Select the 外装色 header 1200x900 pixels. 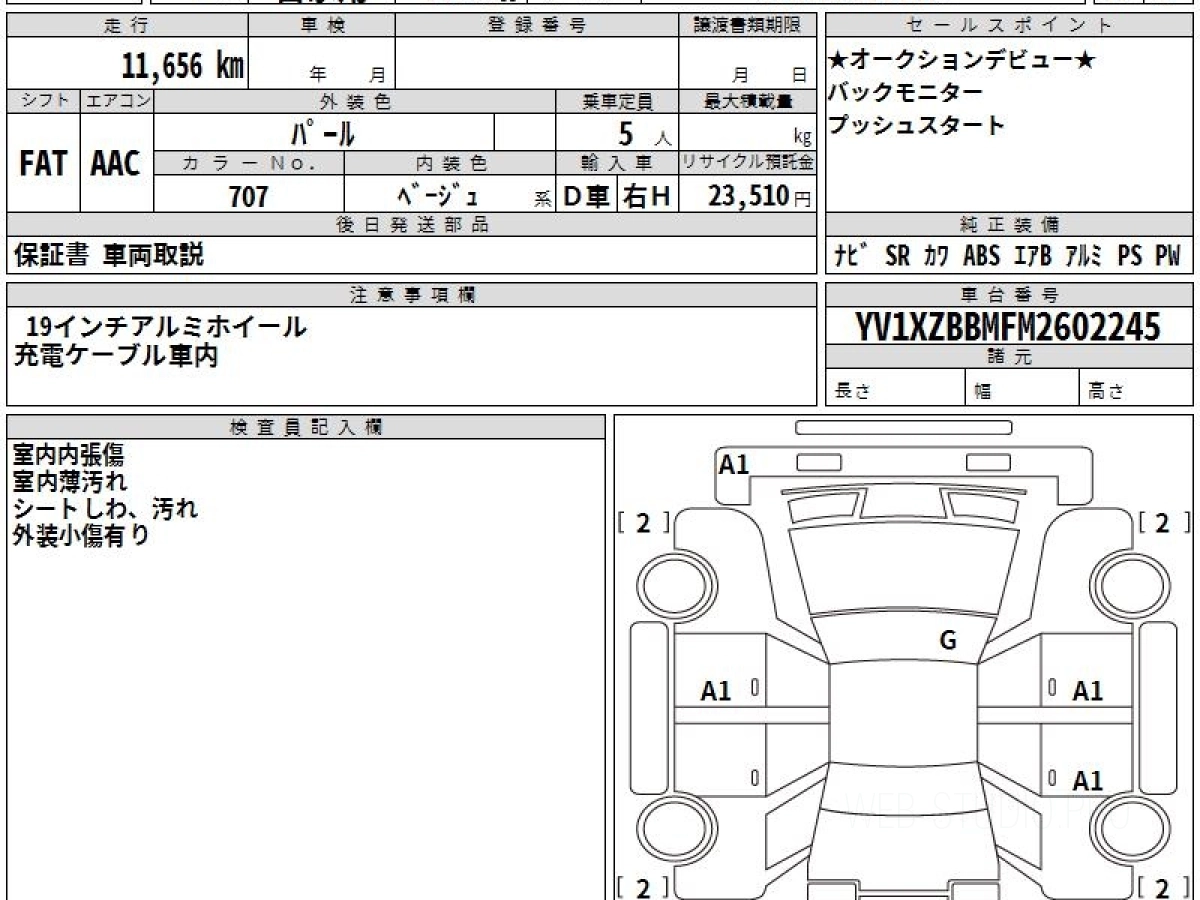tap(355, 101)
